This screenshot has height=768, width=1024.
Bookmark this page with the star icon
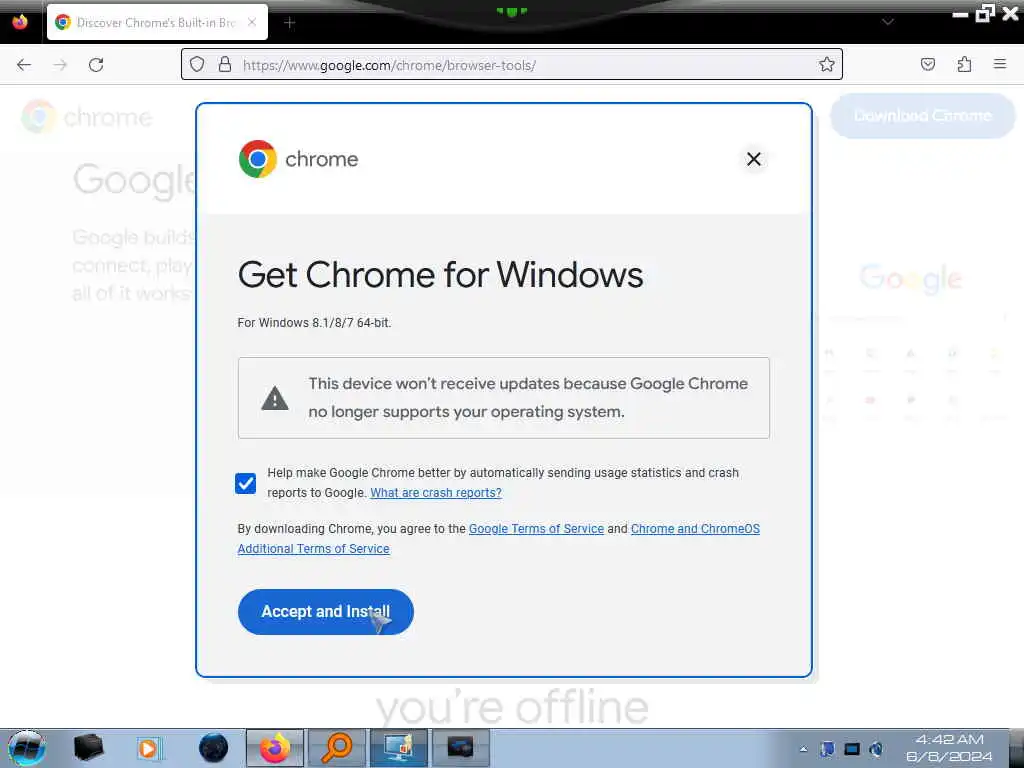[826, 65]
